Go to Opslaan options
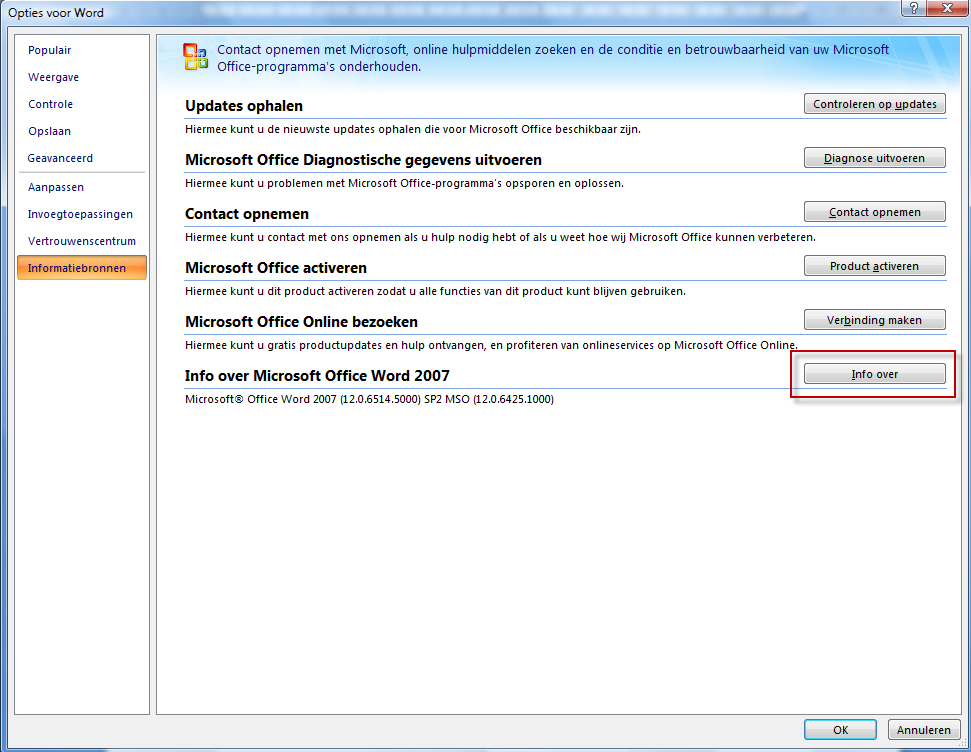The width and height of the screenshot is (971, 752). (48, 131)
